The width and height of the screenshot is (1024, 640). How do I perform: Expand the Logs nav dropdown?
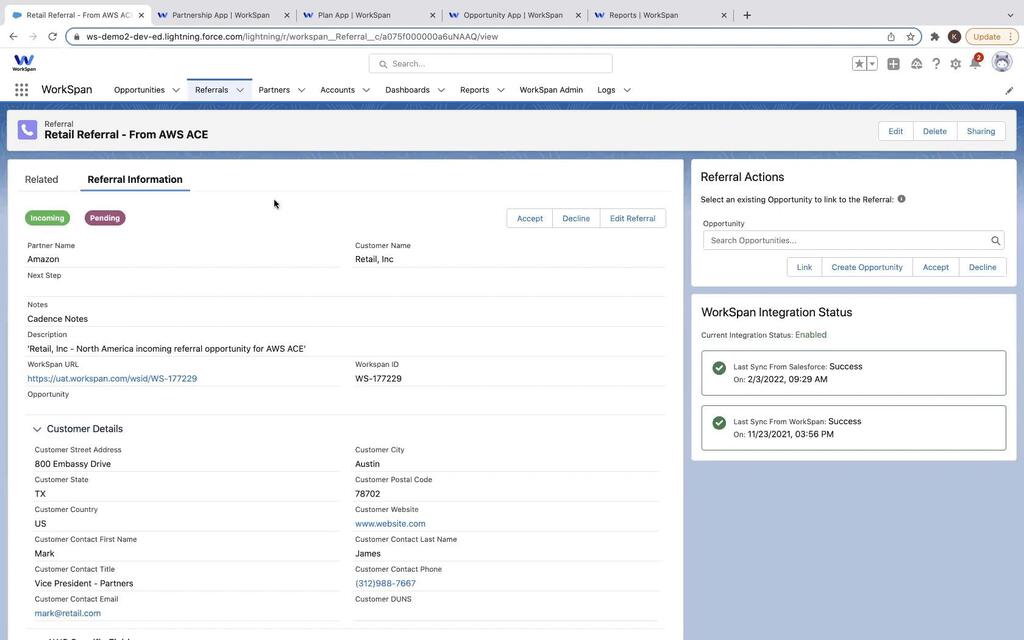click(627, 90)
